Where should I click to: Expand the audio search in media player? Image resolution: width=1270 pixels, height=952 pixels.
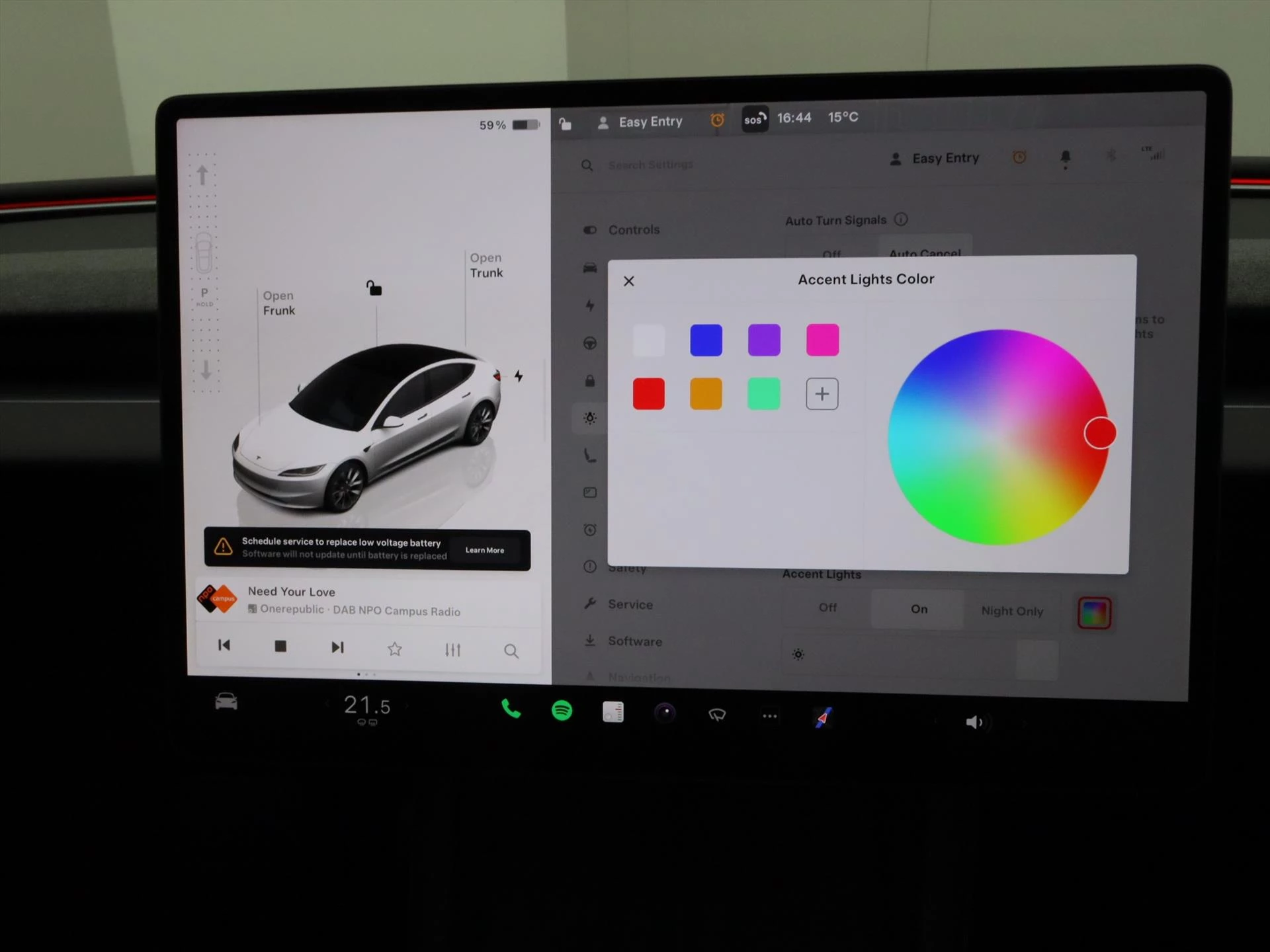511,651
